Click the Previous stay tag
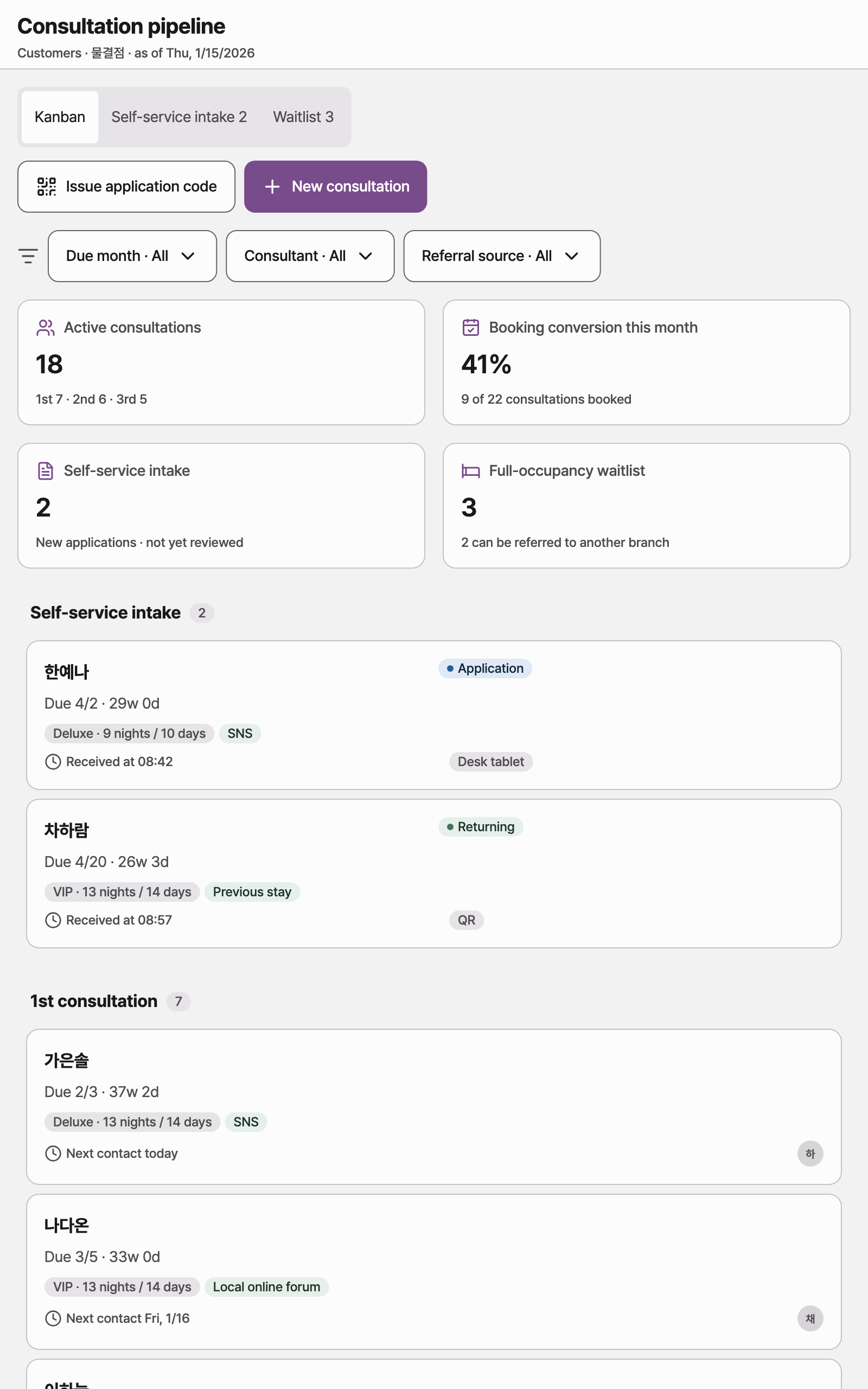The height and width of the screenshot is (1389, 868). pyautogui.click(x=252, y=892)
